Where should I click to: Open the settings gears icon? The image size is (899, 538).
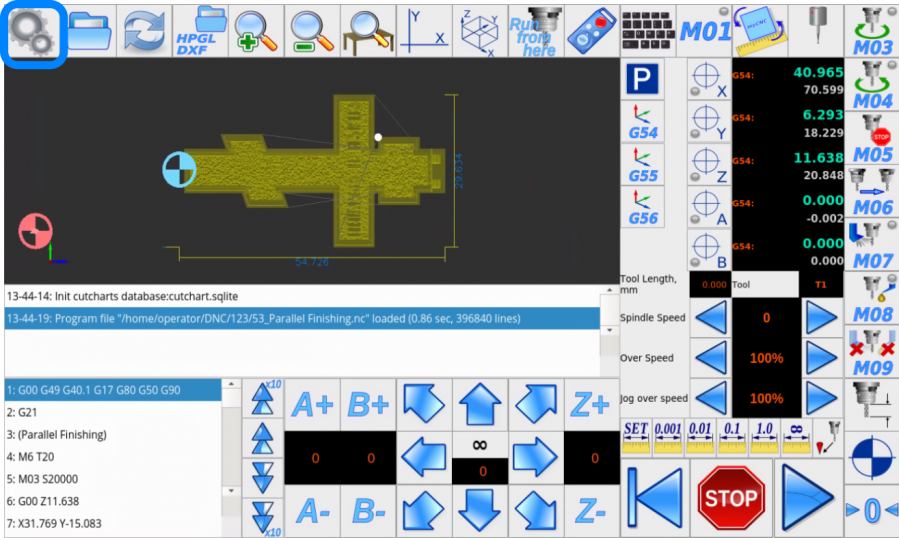[x=33, y=33]
